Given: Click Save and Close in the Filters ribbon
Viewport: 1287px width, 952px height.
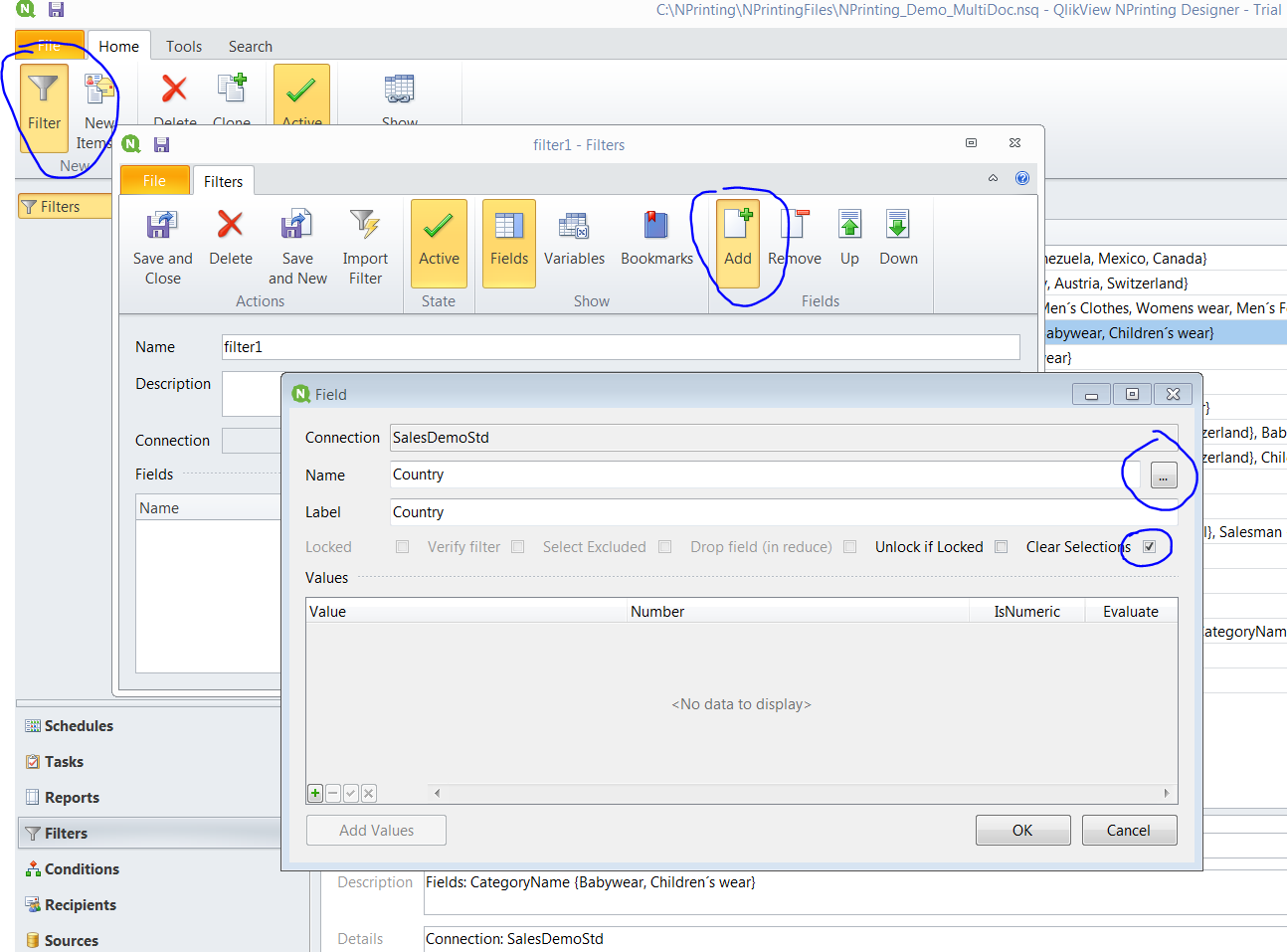Looking at the screenshot, I should (x=163, y=245).
